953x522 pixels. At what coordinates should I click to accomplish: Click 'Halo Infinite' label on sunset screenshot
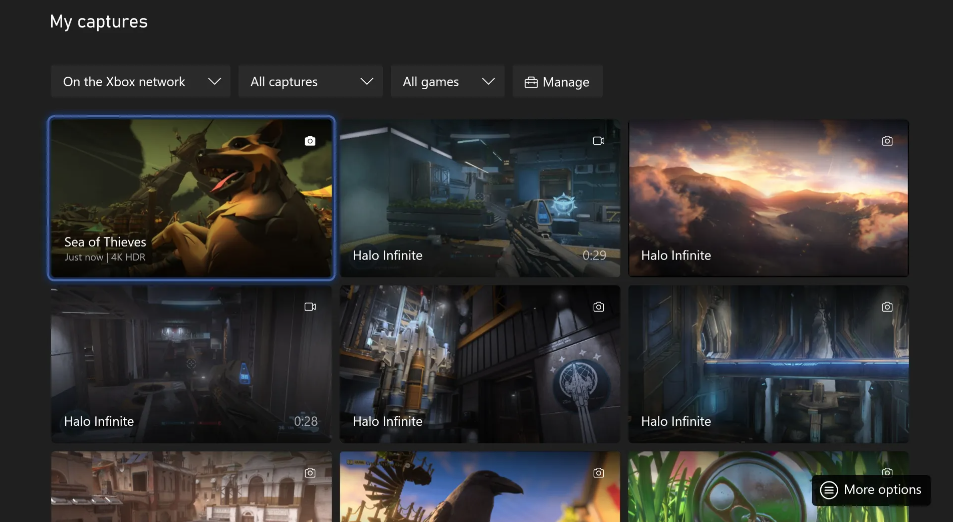click(x=676, y=255)
